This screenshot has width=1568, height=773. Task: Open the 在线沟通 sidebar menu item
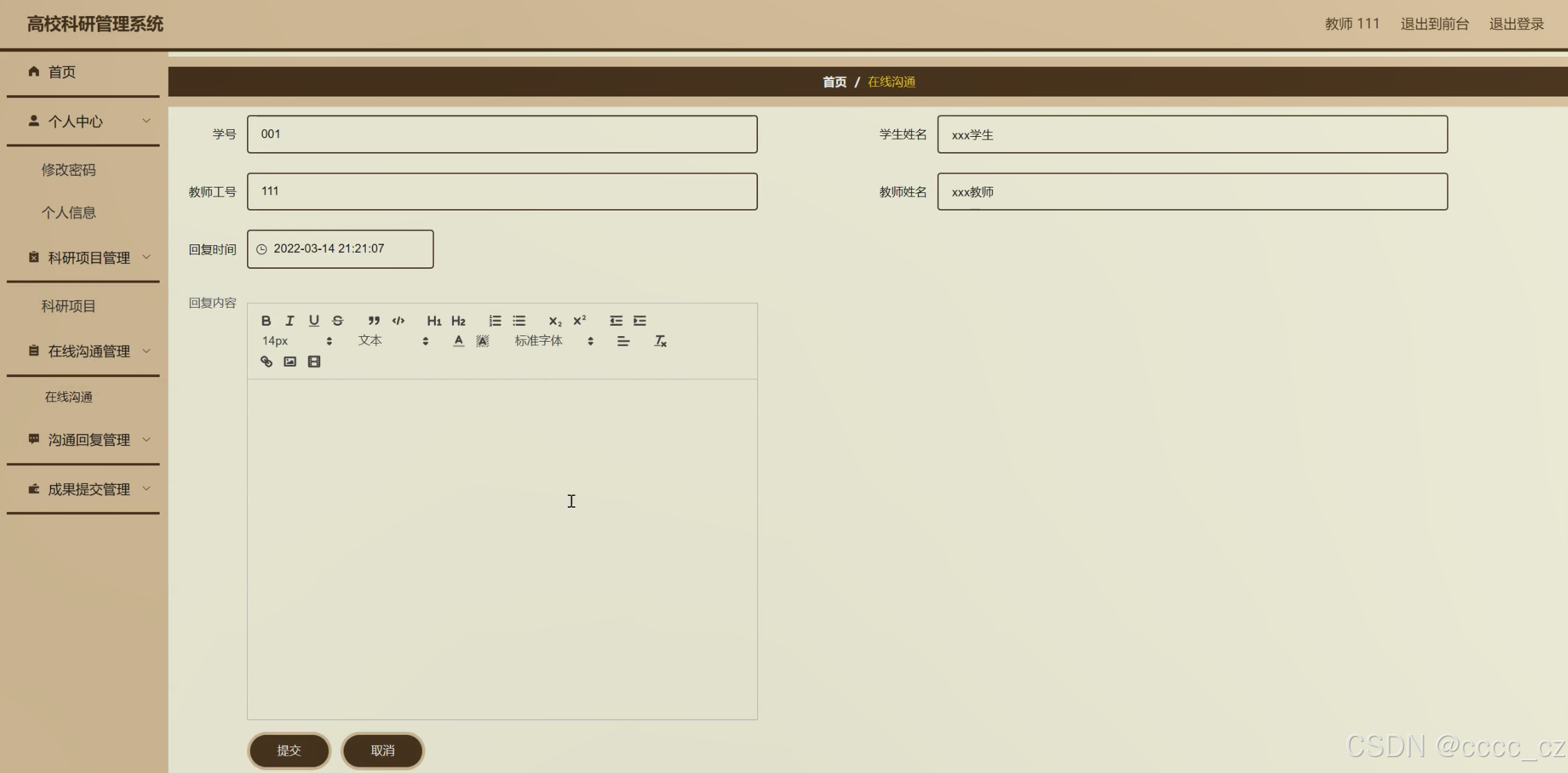click(69, 397)
